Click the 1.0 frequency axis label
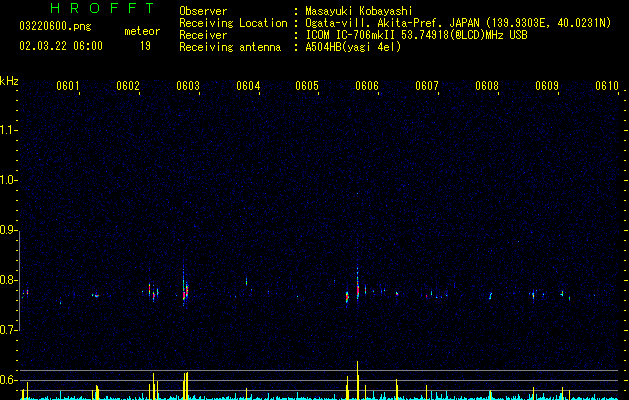 coord(8,180)
